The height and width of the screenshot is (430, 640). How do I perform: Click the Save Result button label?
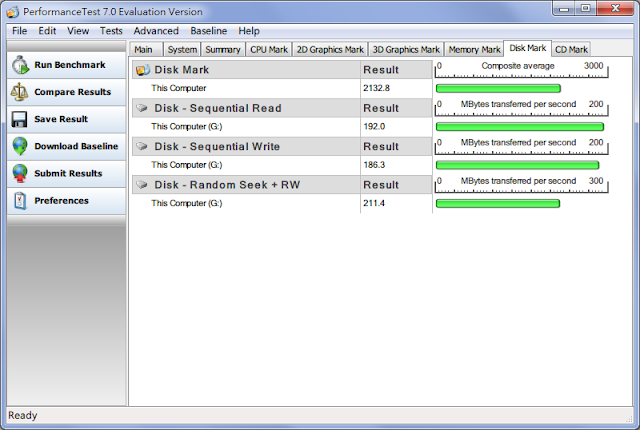(x=61, y=119)
